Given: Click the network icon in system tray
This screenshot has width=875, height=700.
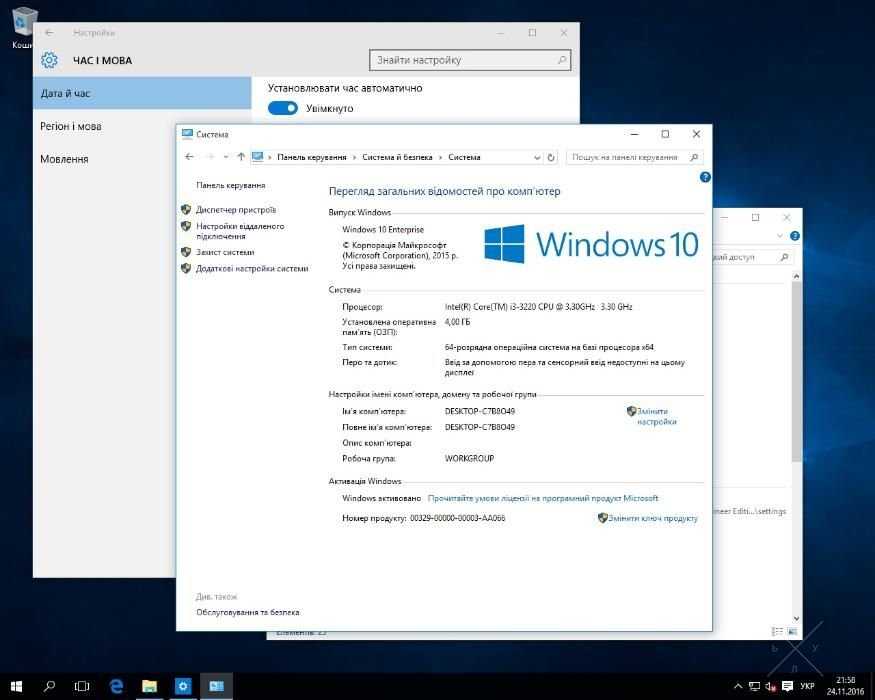Looking at the screenshot, I should click(754, 686).
